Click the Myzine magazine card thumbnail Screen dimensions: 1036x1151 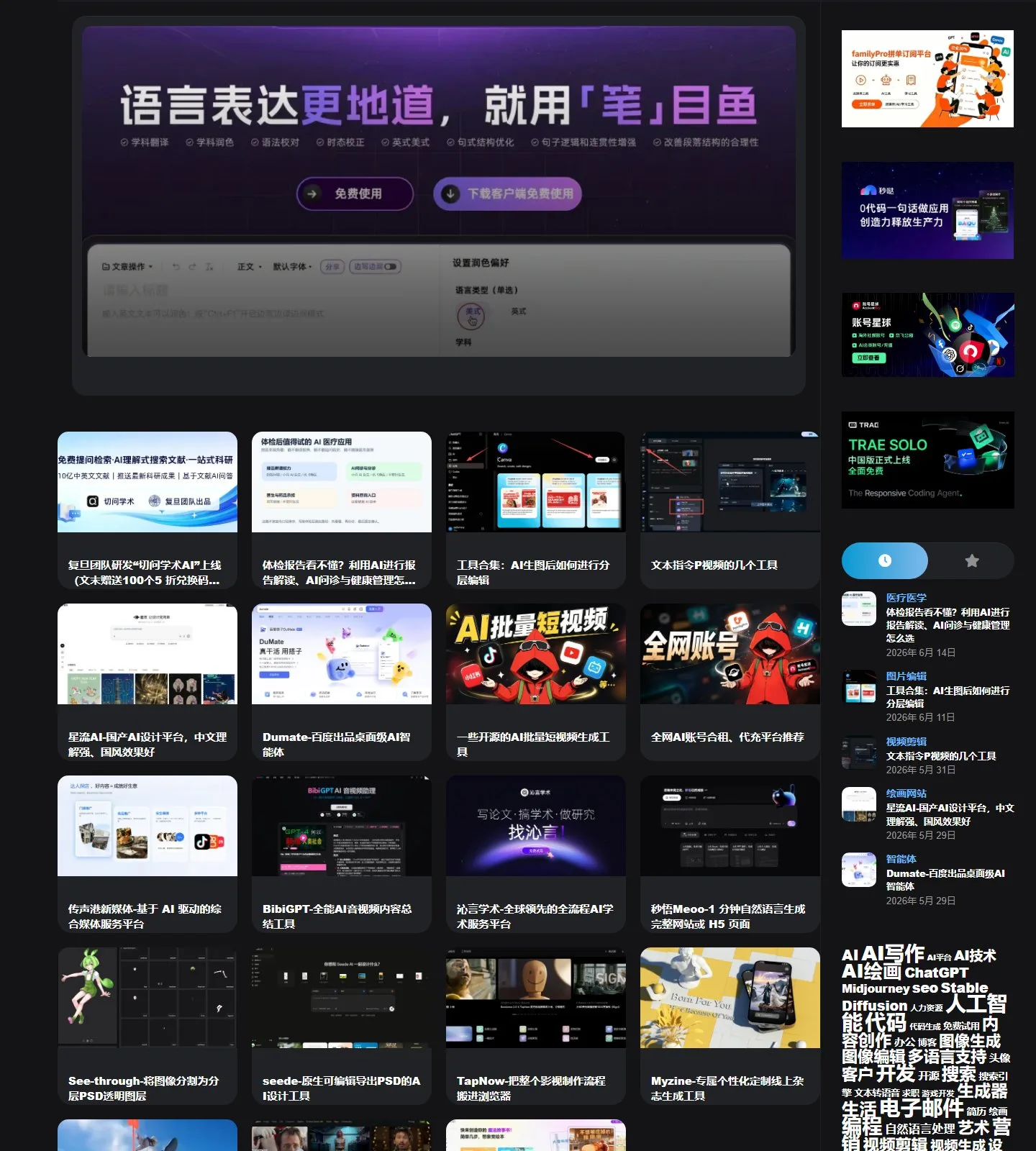tap(730, 998)
